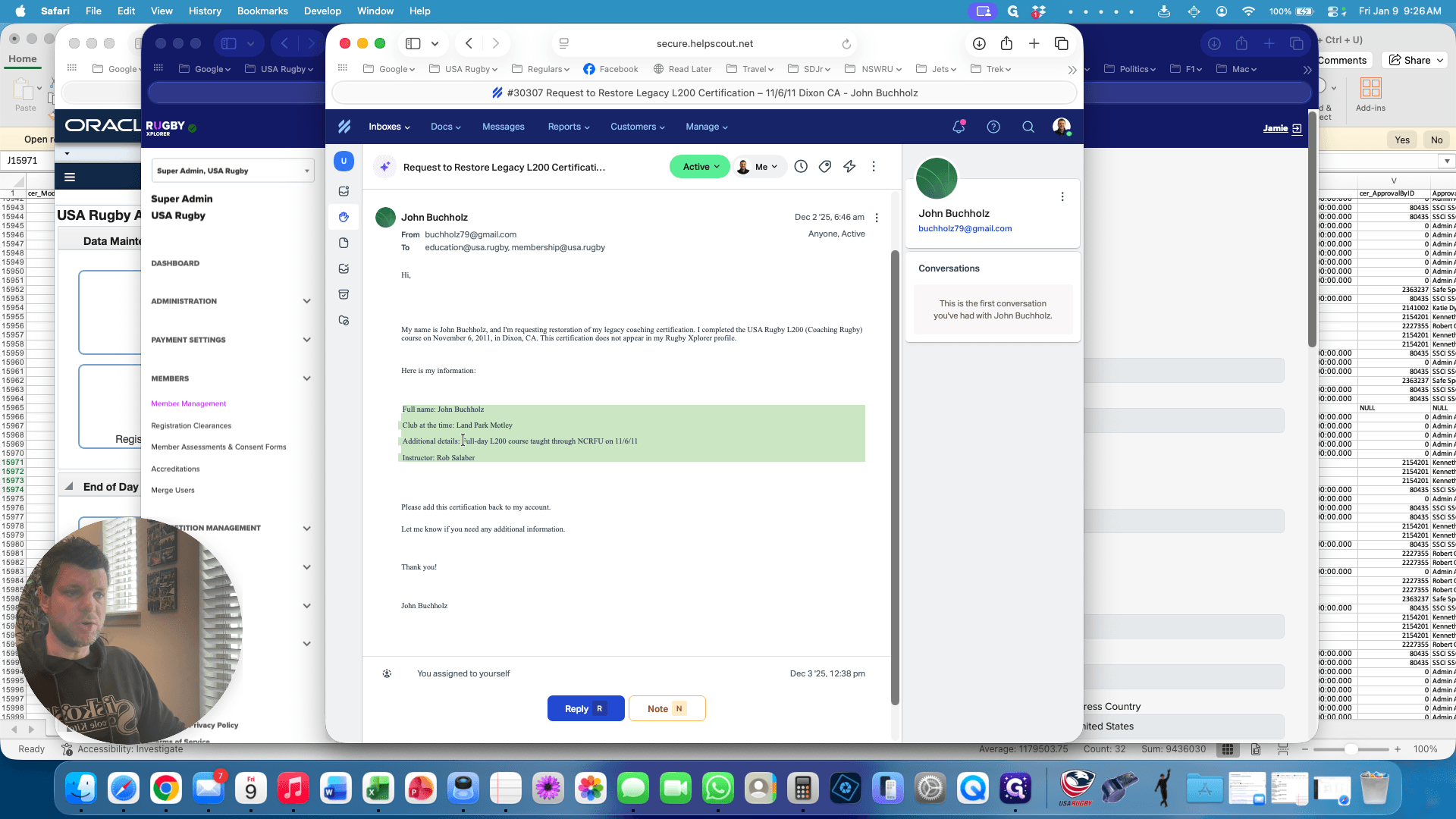
Task: Select the U mailbox sidebar icon
Action: tap(344, 161)
